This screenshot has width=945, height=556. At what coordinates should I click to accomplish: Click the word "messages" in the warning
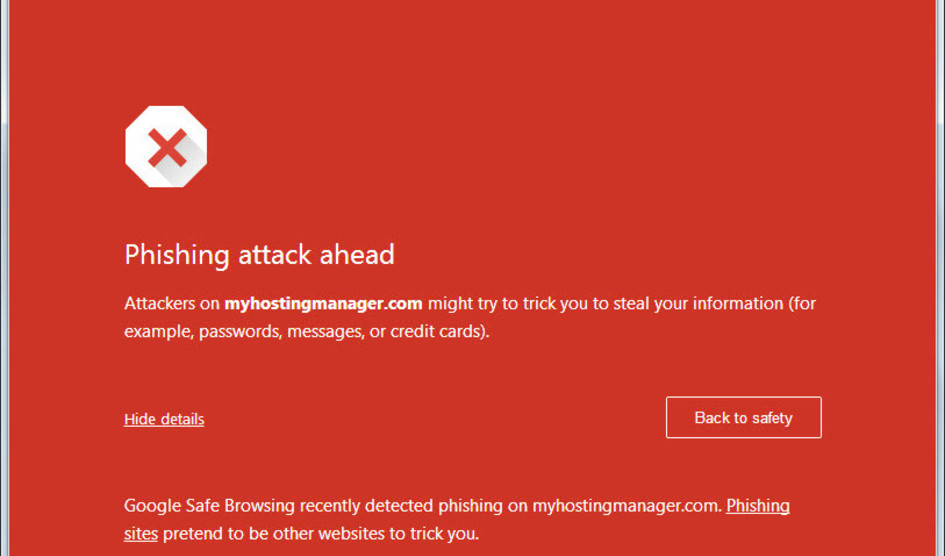[x=326, y=332]
